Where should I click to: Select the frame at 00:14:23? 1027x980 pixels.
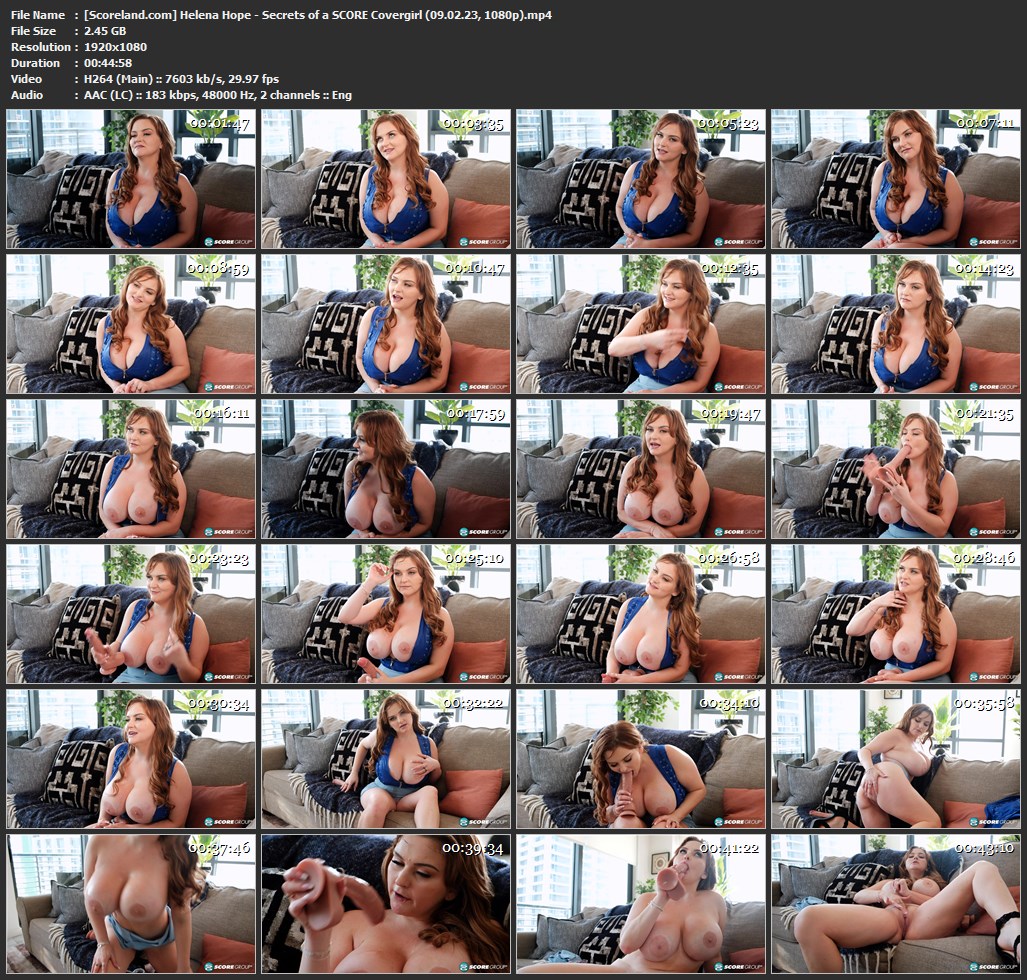pos(896,324)
